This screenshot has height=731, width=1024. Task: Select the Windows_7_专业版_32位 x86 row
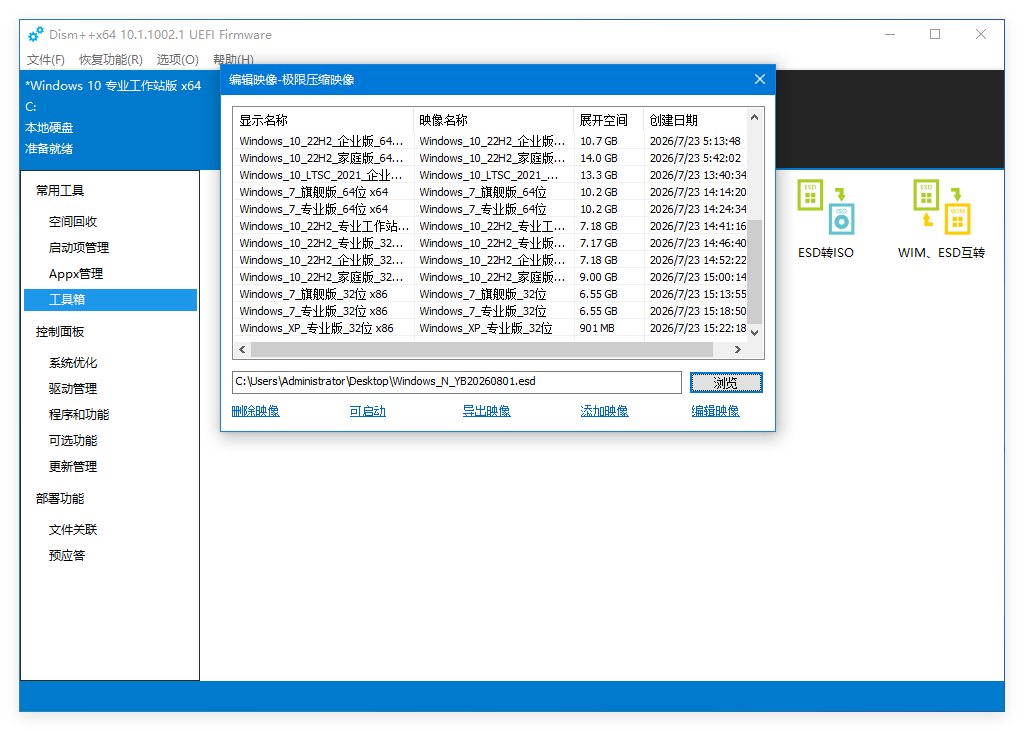point(490,311)
